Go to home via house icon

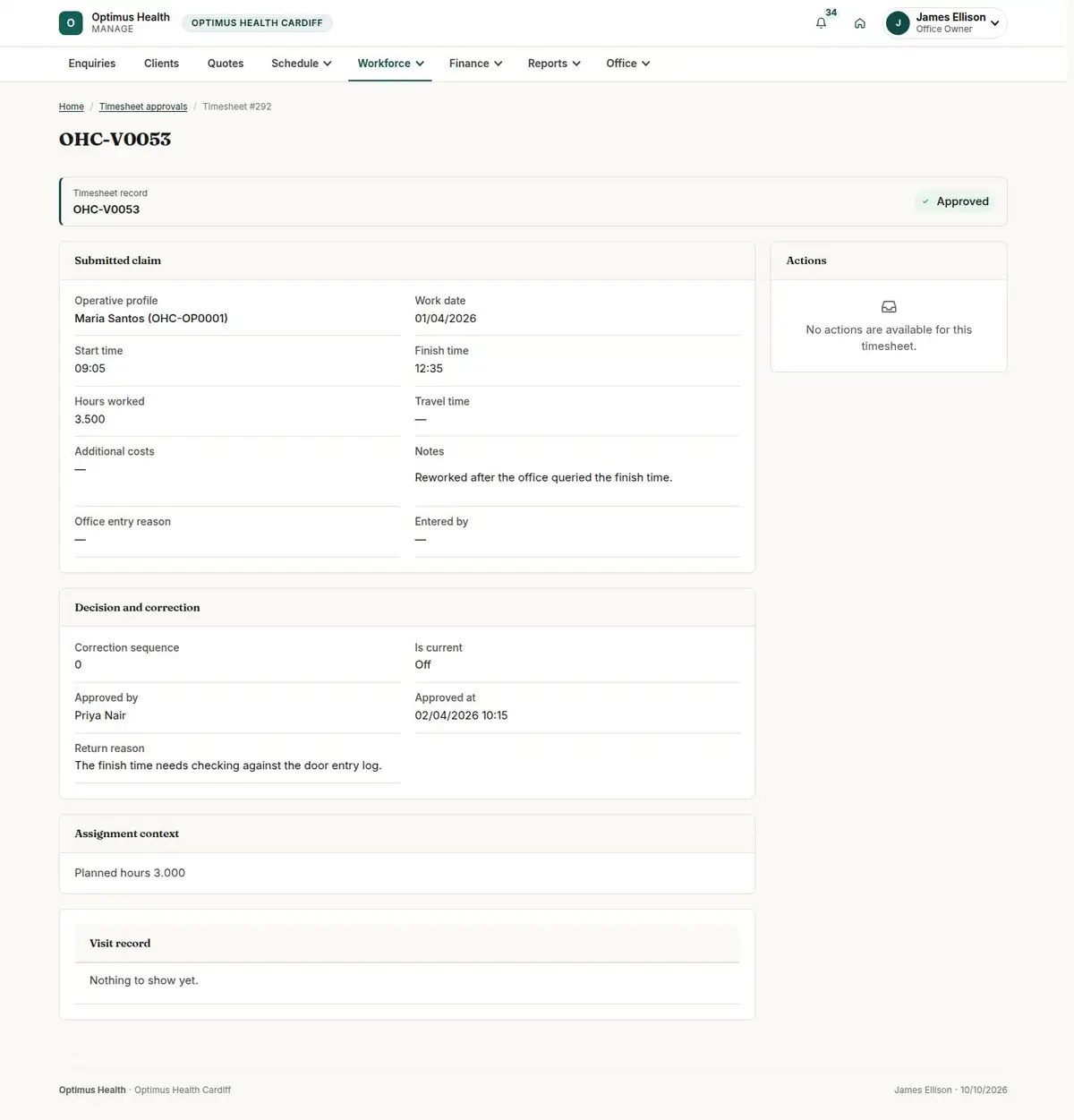click(x=860, y=23)
